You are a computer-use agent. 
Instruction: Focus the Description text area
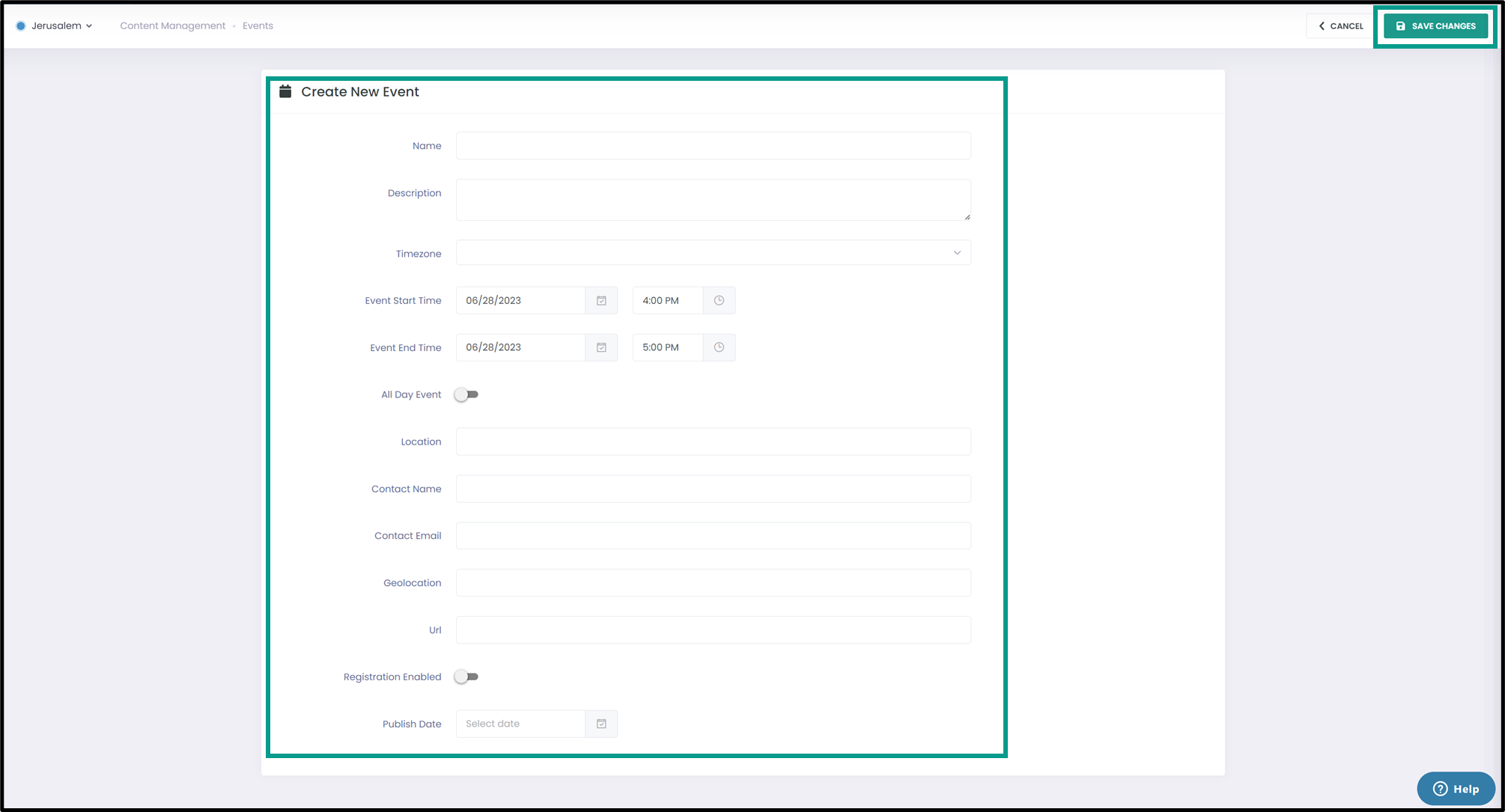click(714, 200)
